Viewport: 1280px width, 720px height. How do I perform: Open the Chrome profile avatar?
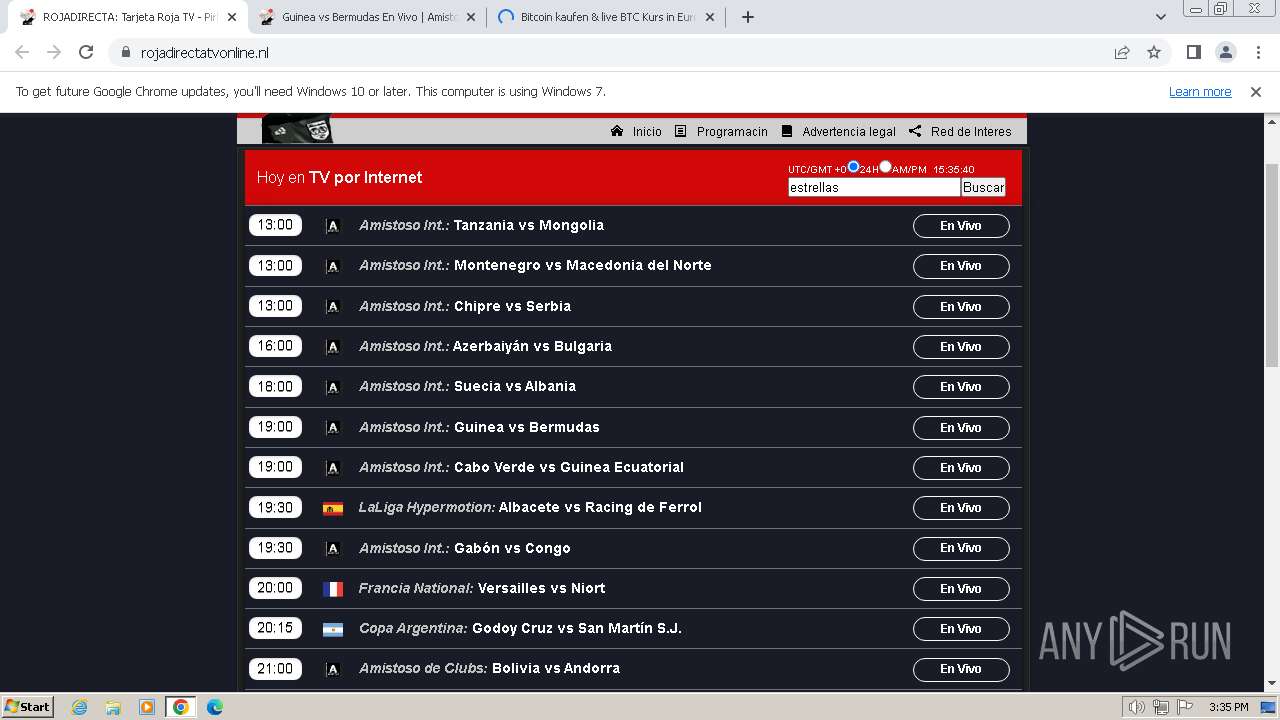(1225, 52)
